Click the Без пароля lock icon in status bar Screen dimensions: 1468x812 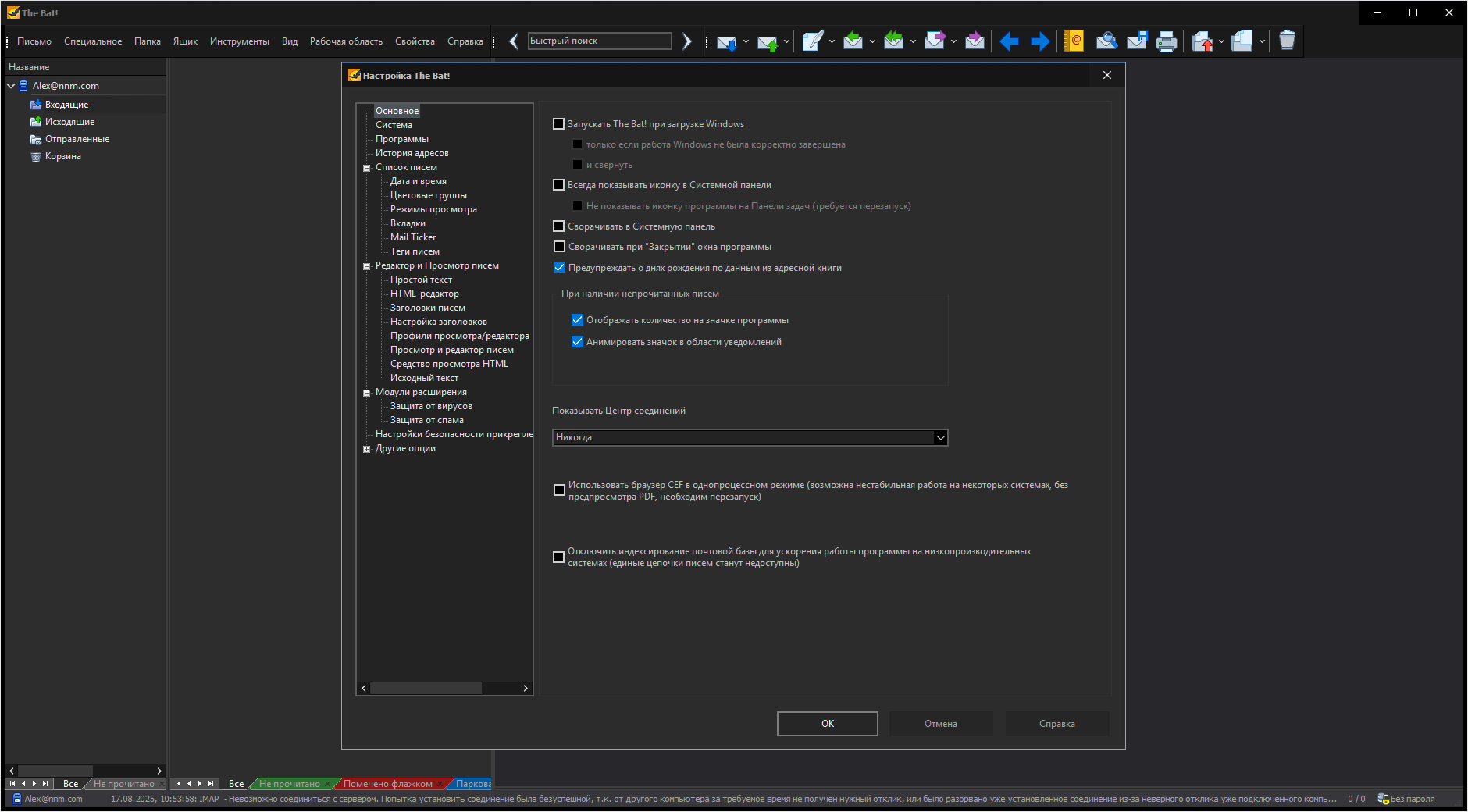pos(1384,799)
